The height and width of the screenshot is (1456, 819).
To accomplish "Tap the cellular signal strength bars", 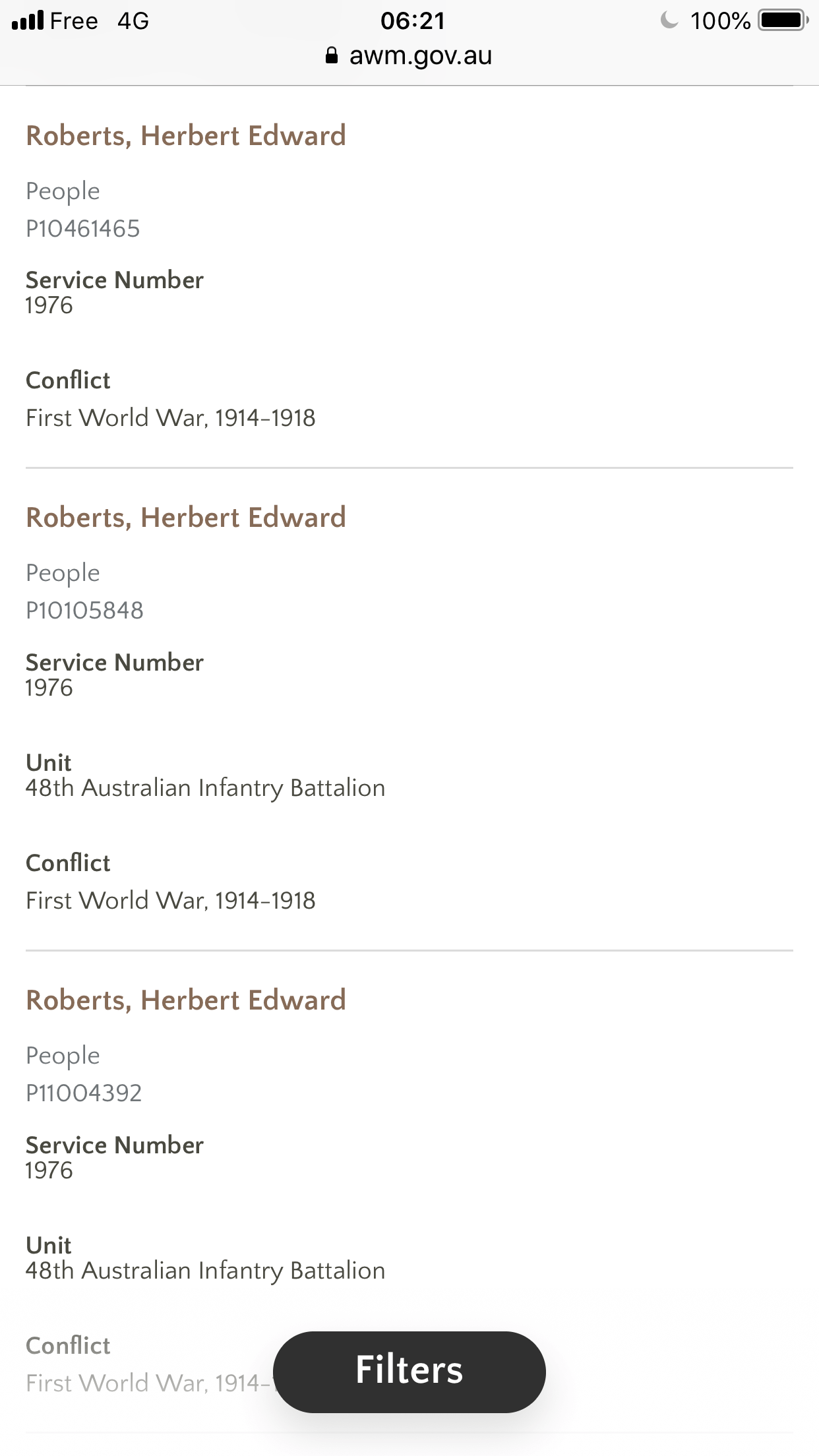I will point(28,20).
